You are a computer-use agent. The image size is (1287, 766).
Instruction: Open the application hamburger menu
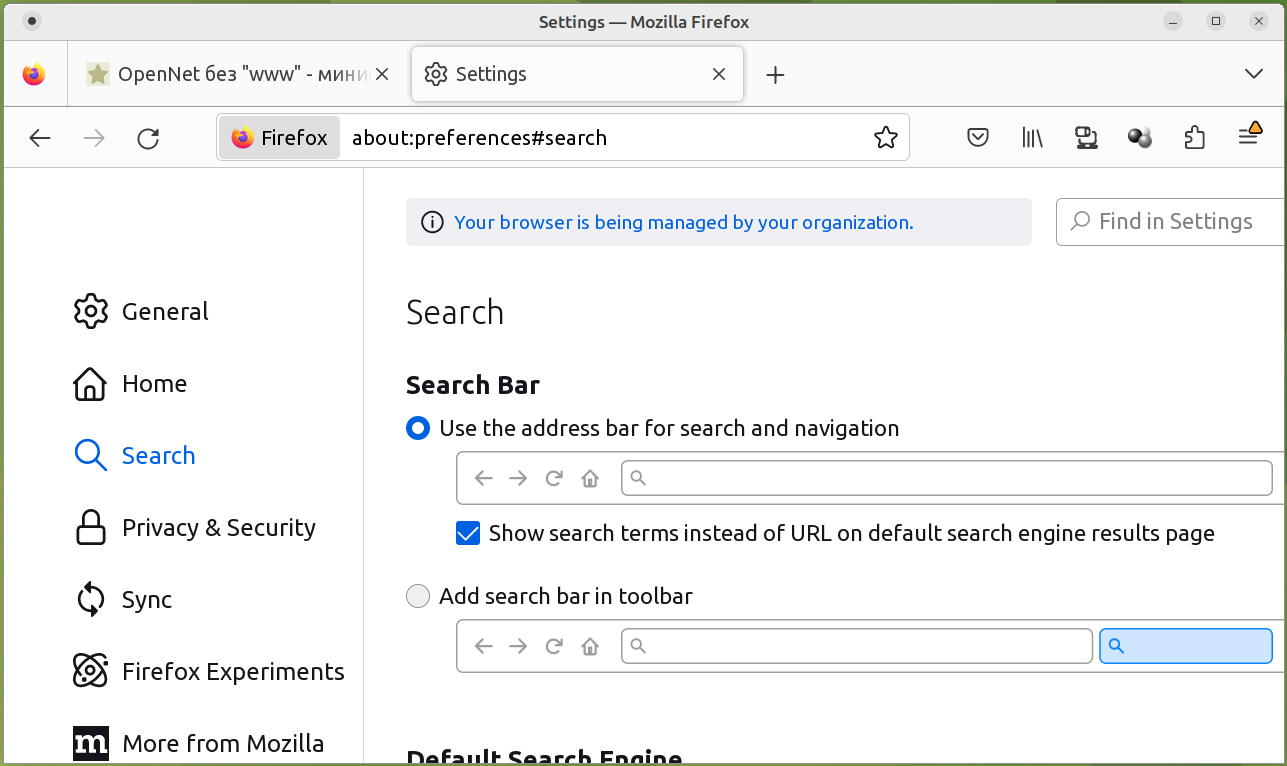1248,136
